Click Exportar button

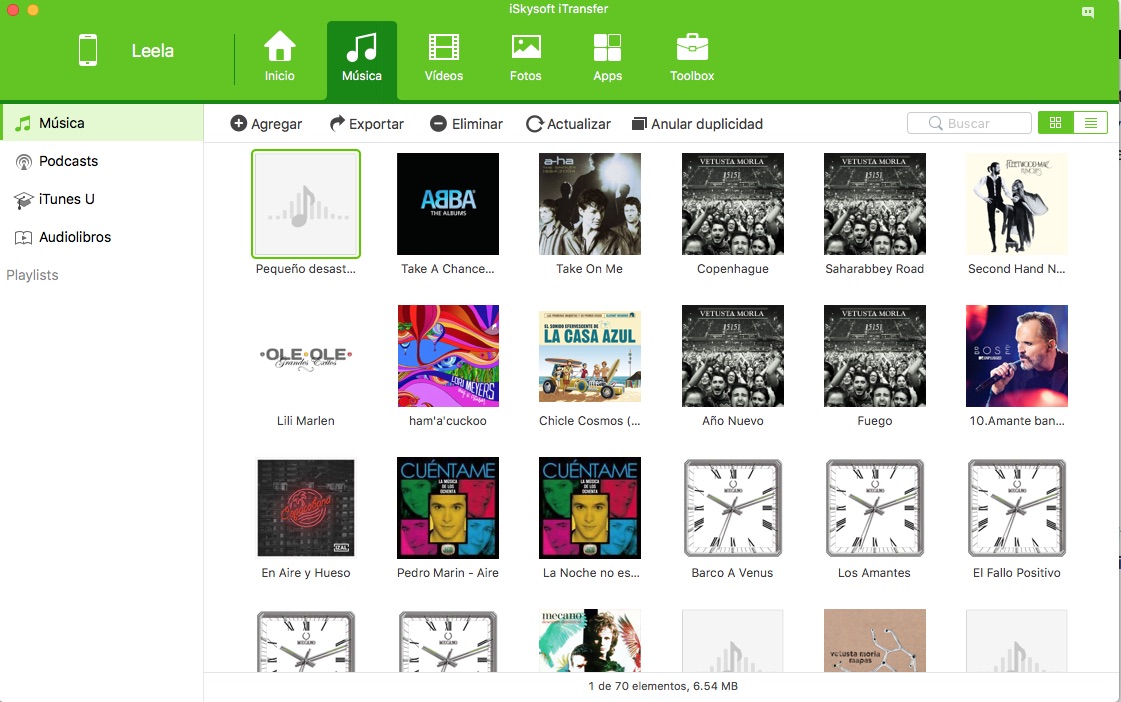pos(367,124)
